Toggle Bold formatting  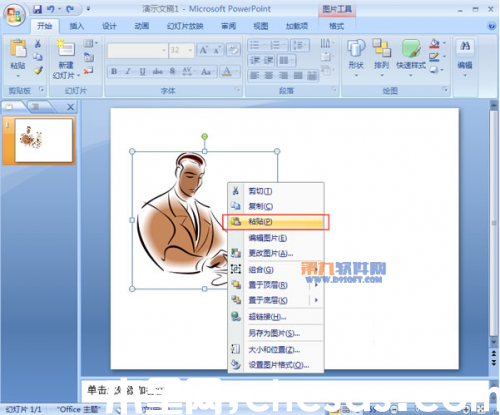[114, 71]
